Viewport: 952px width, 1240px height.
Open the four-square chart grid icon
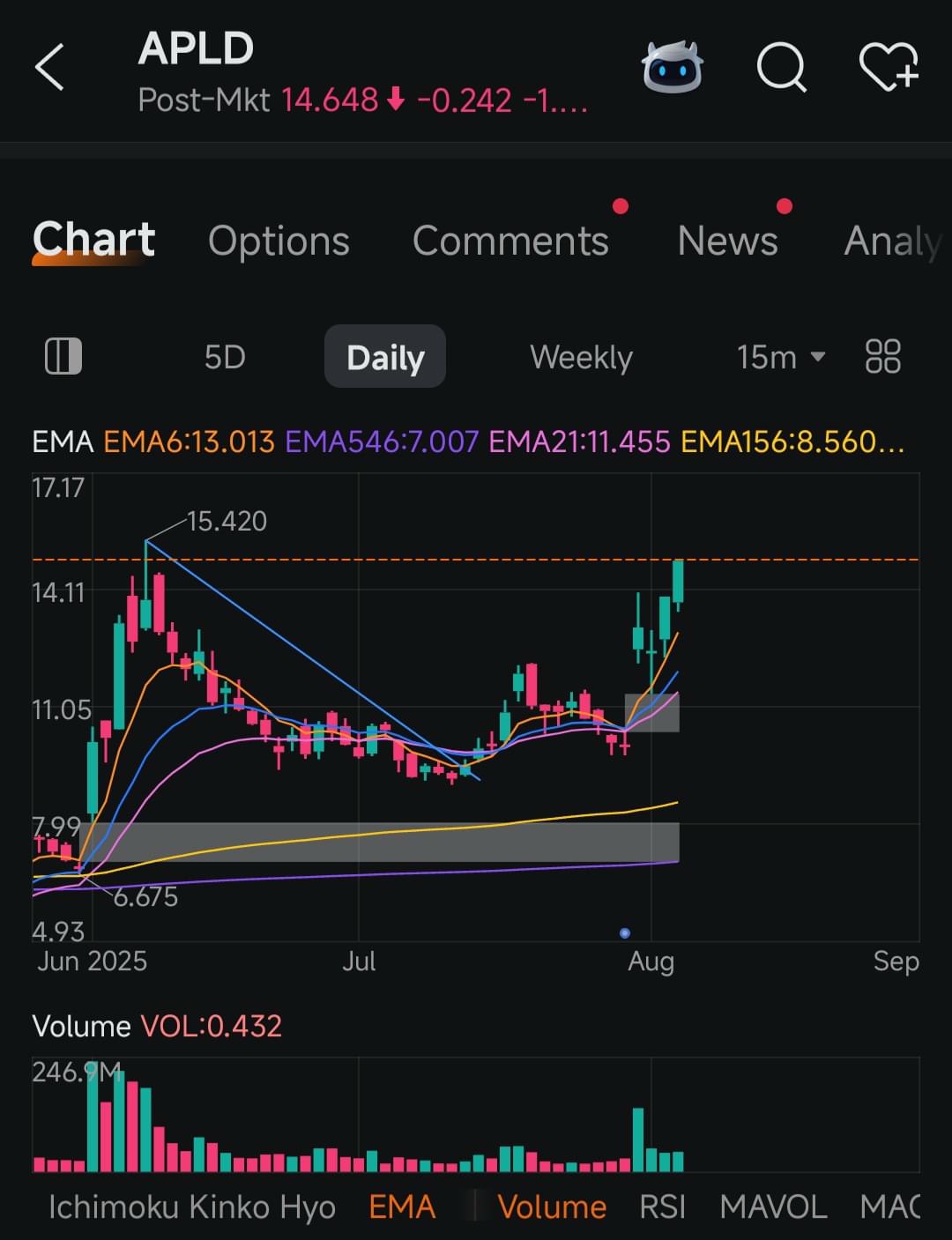882,357
